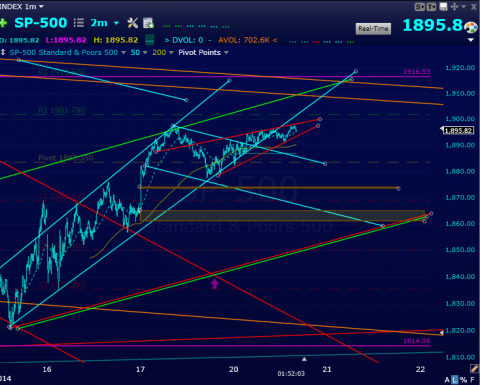Click the SP-500 symbol name
The image size is (480, 385).
pos(41,23)
